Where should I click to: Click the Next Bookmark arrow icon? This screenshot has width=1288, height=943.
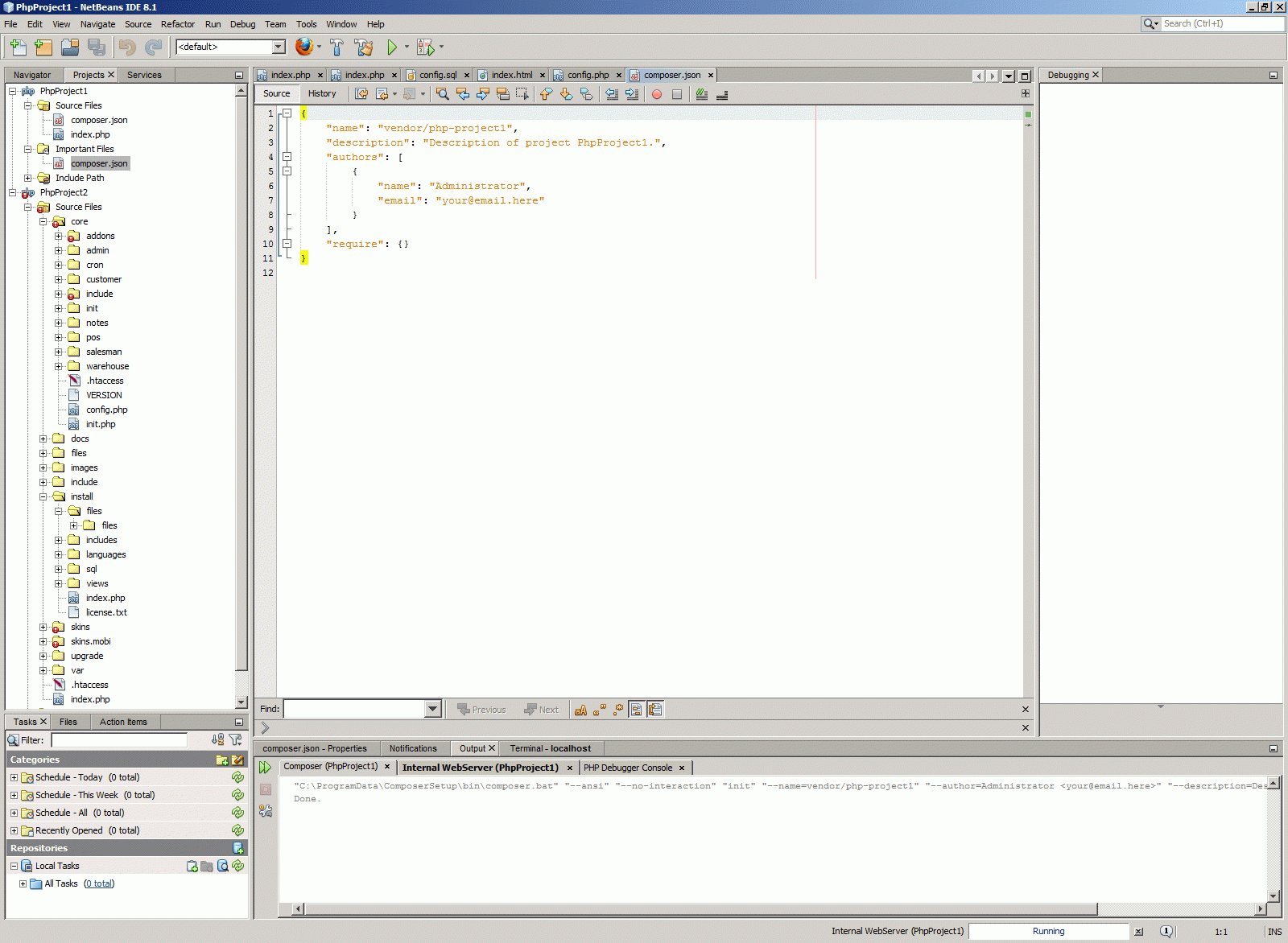point(567,94)
